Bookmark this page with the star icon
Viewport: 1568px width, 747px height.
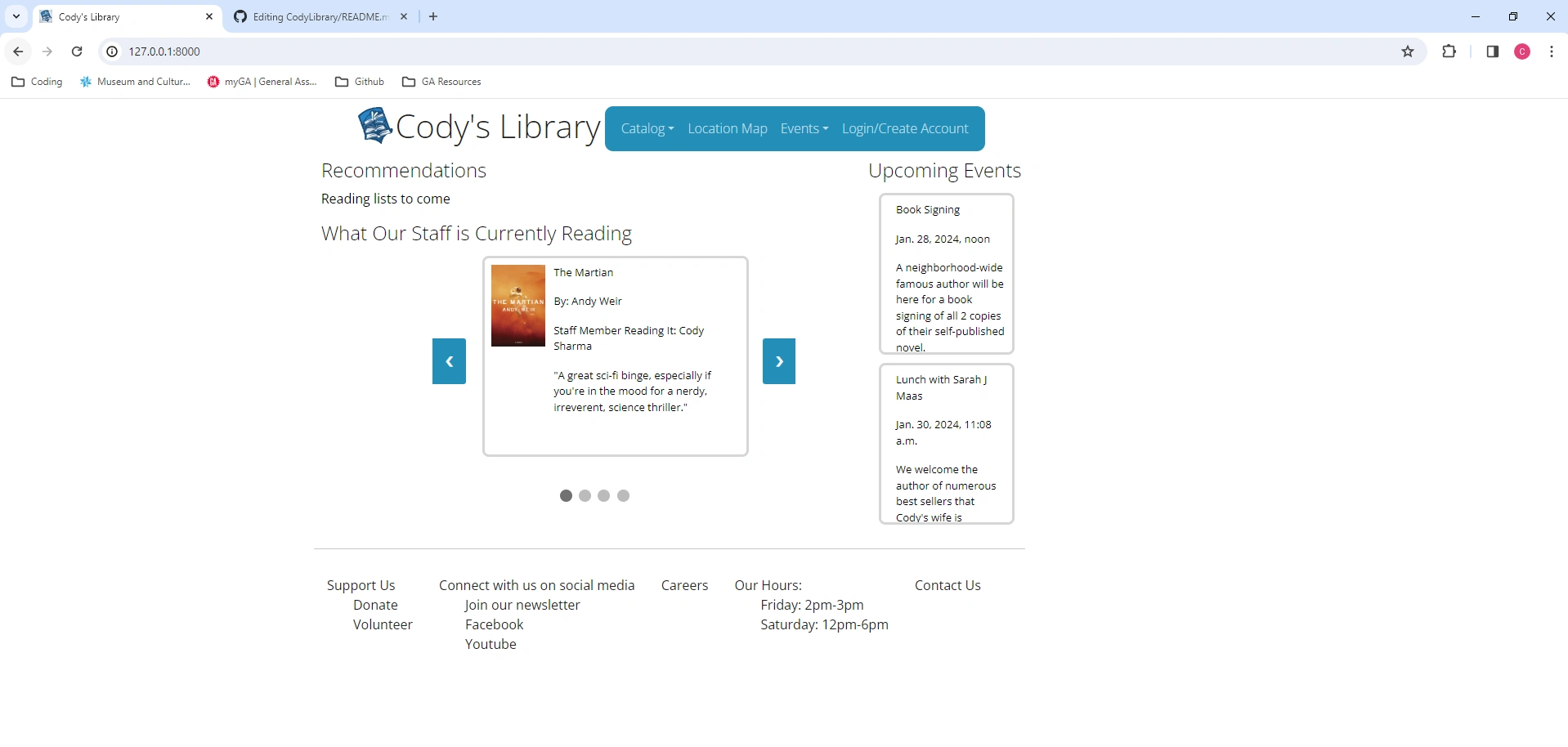click(1408, 51)
